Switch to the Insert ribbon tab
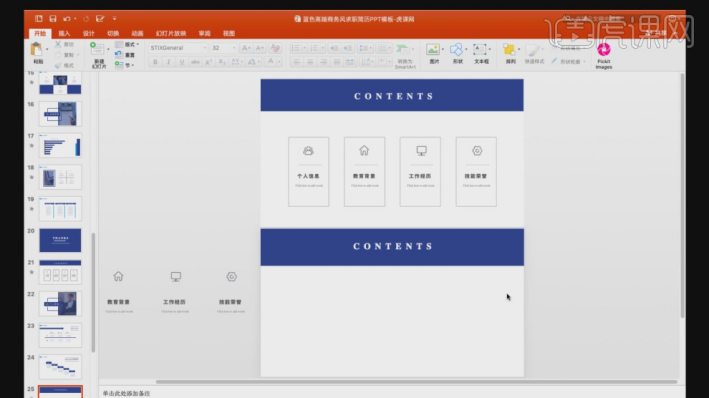The image size is (709, 398). point(64,33)
